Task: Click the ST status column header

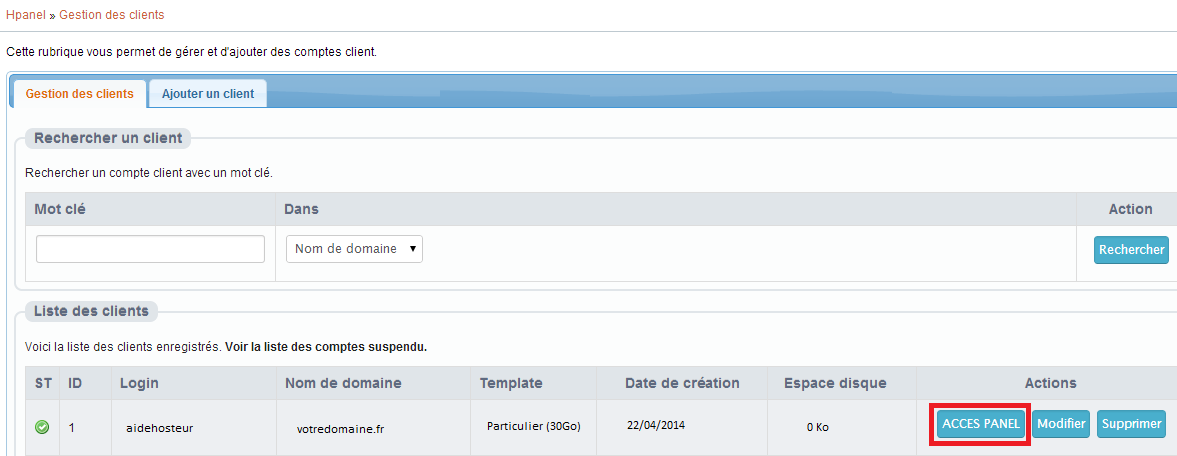Action: (x=43, y=383)
